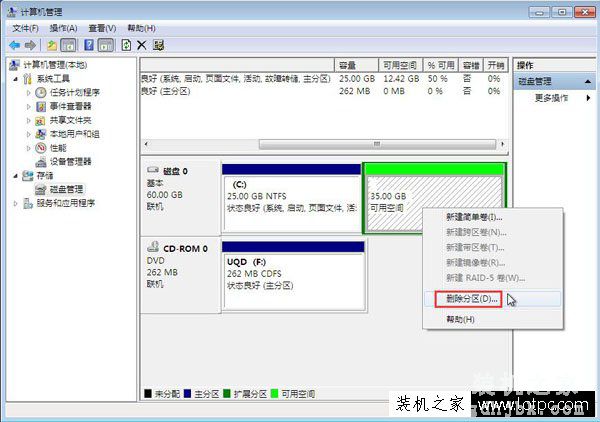Image resolution: width=600 pixels, height=422 pixels.
Task: Open the 操作(A) menu
Action: pyautogui.click(x=63, y=28)
